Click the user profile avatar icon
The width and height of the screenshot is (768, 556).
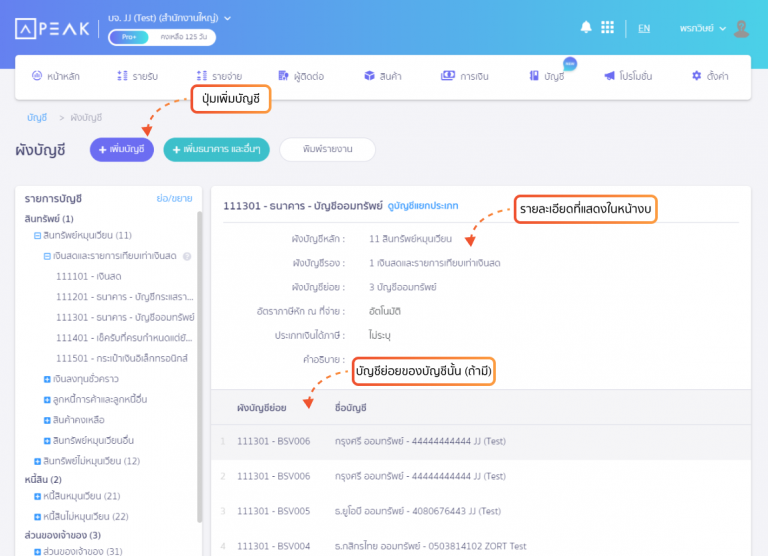coord(741,28)
